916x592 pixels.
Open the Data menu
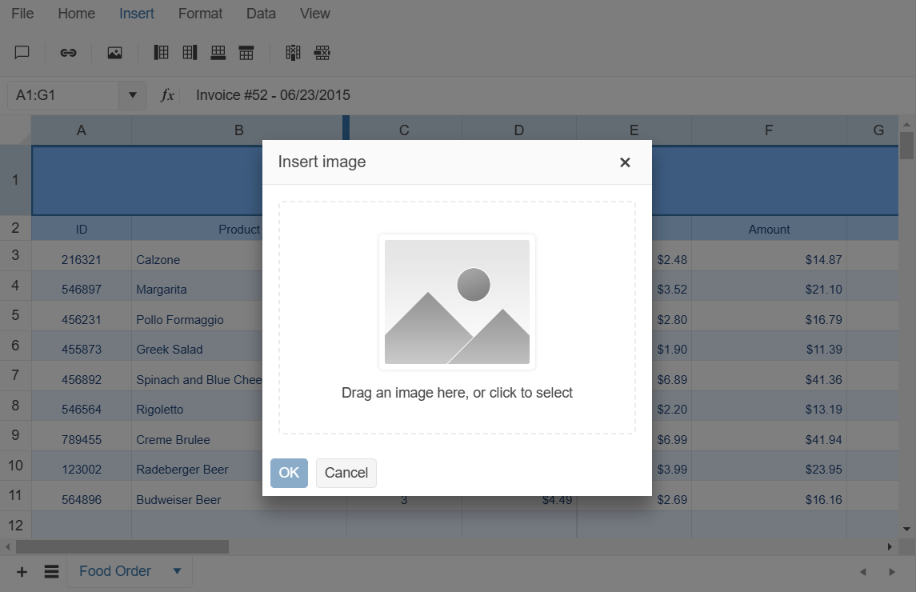(x=261, y=13)
